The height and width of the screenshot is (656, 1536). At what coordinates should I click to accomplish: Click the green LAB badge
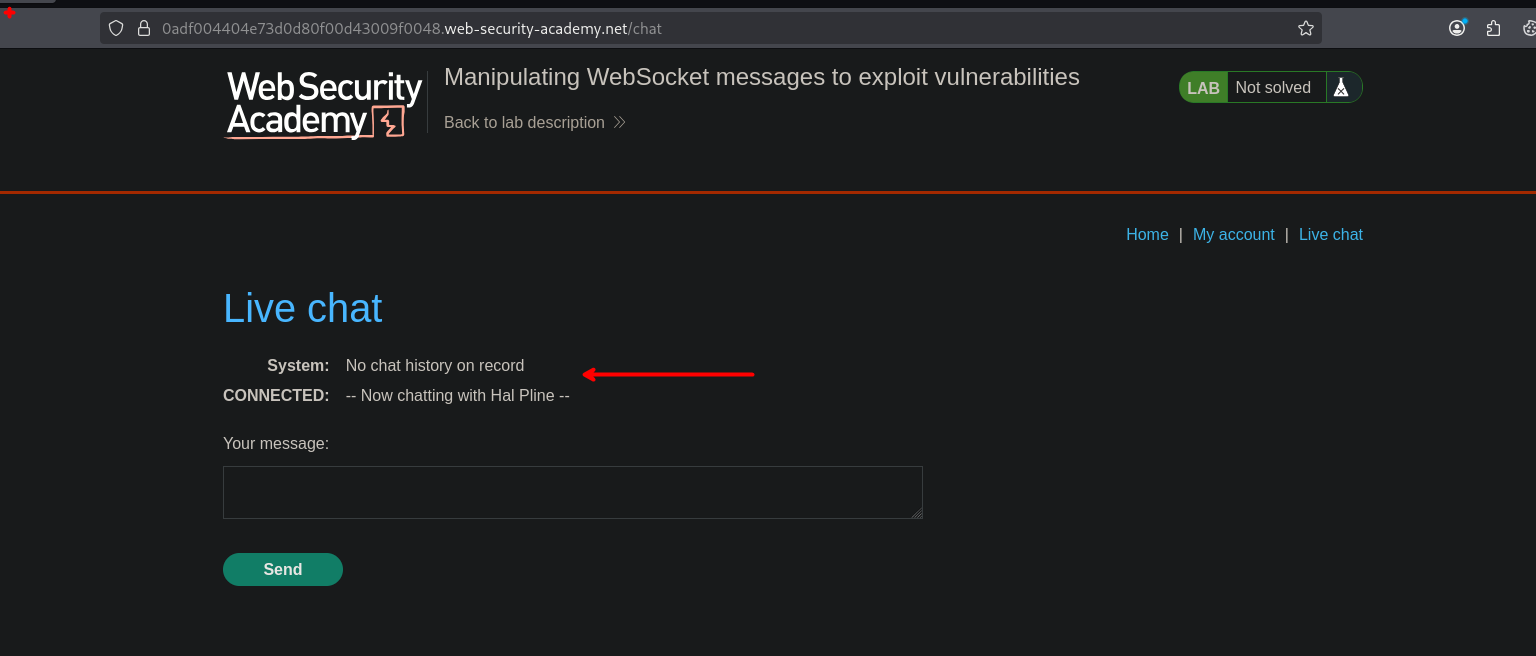coord(1203,88)
